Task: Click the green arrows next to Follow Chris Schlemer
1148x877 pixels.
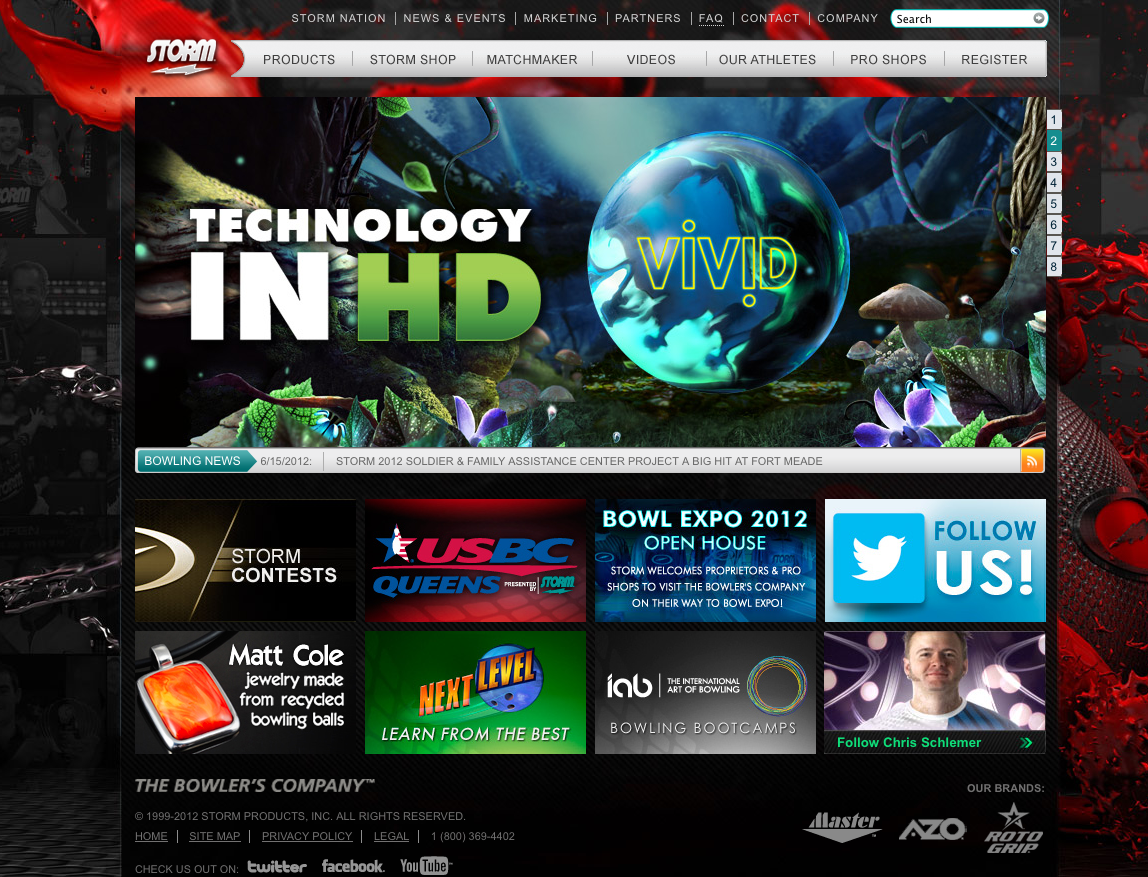Action: point(1026,742)
